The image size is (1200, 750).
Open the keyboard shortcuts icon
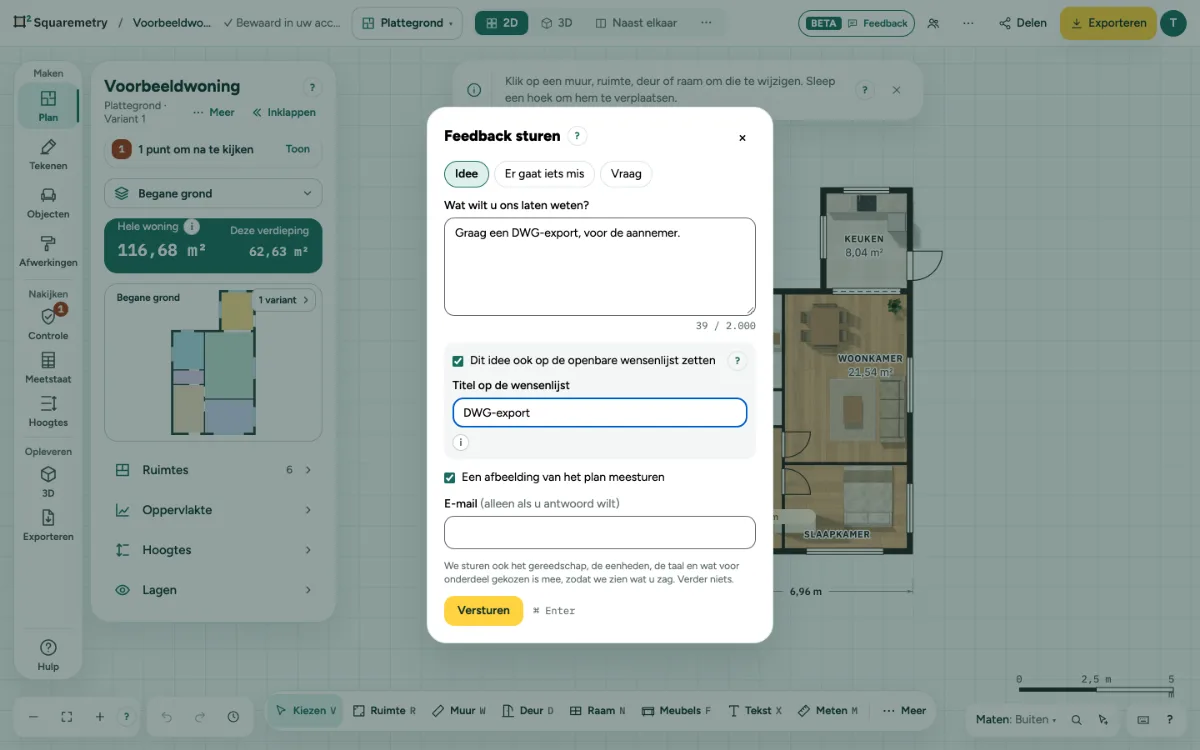click(x=1144, y=720)
